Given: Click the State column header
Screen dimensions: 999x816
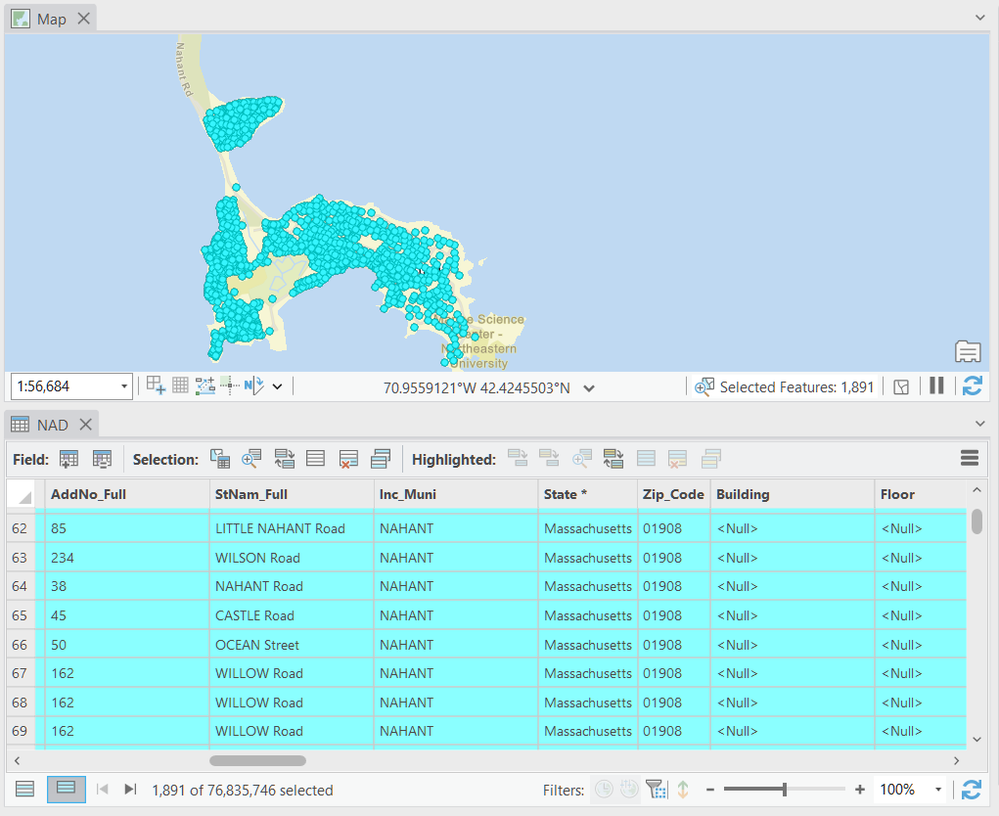Looking at the screenshot, I should pos(587,494).
